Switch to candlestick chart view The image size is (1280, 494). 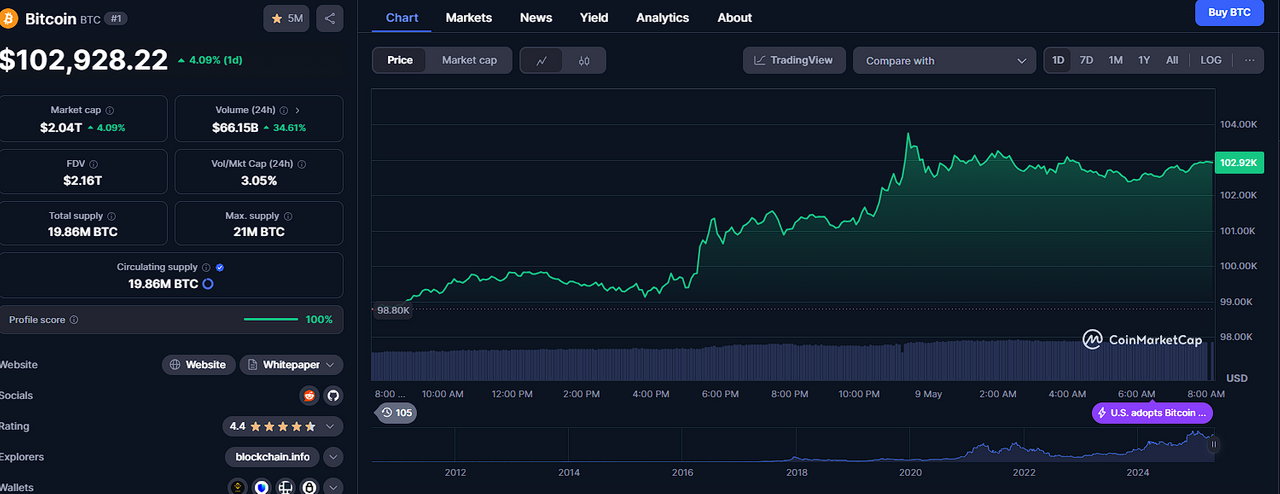584,61
